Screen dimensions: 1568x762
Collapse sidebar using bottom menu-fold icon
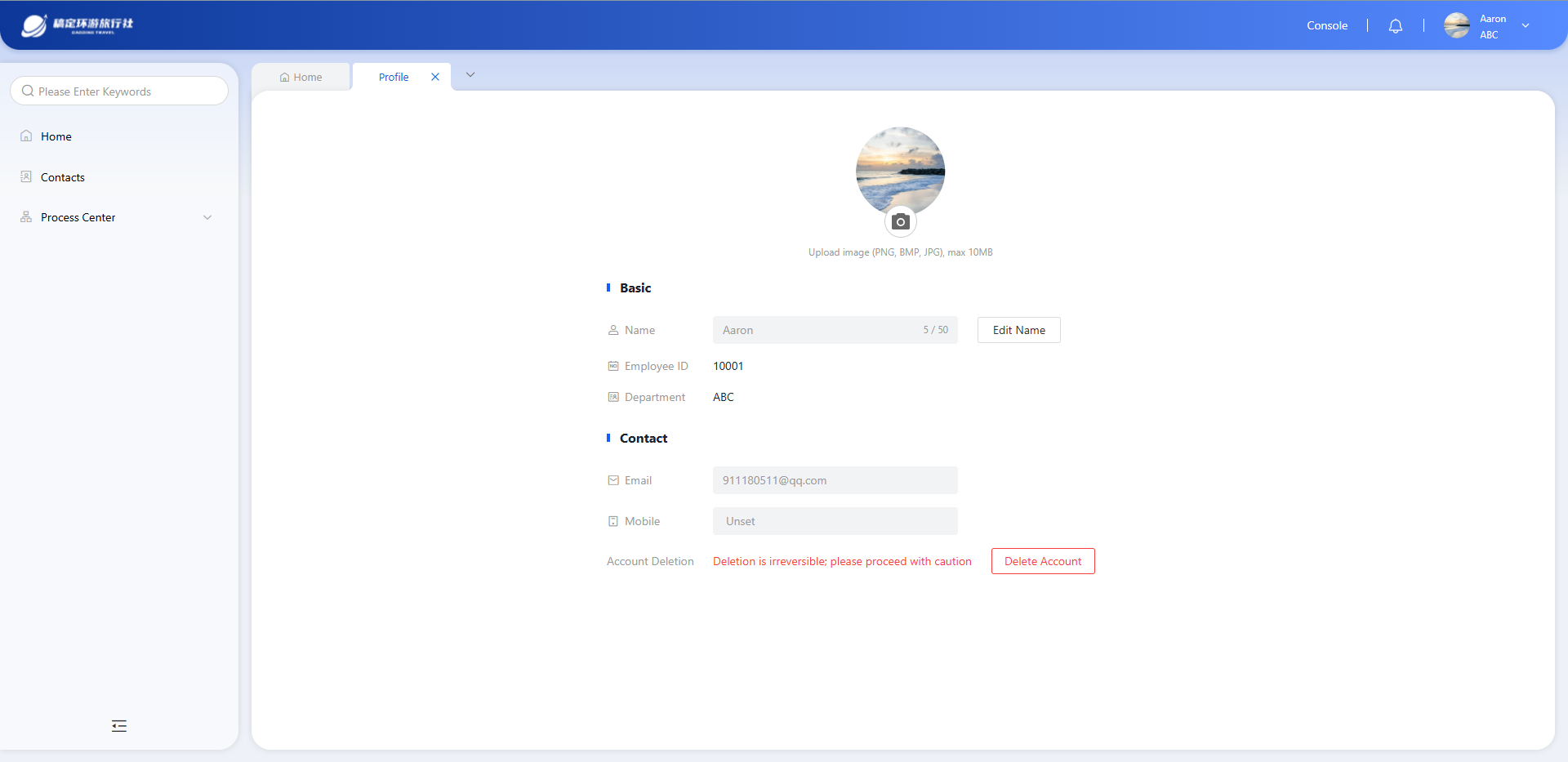coord(119,726)
